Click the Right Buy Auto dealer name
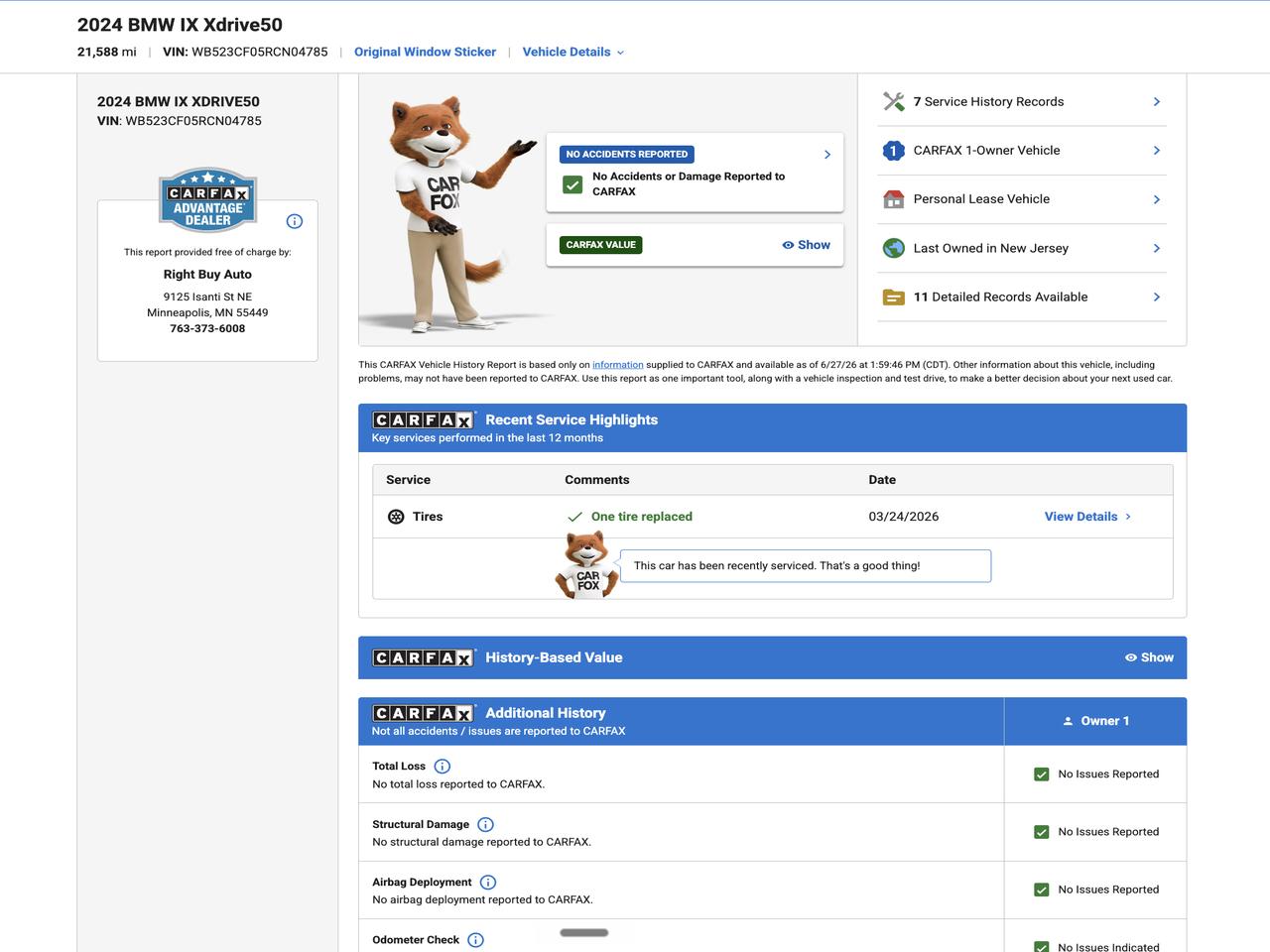The width and height of the screenshot is (1270, 952). [207, 275]
